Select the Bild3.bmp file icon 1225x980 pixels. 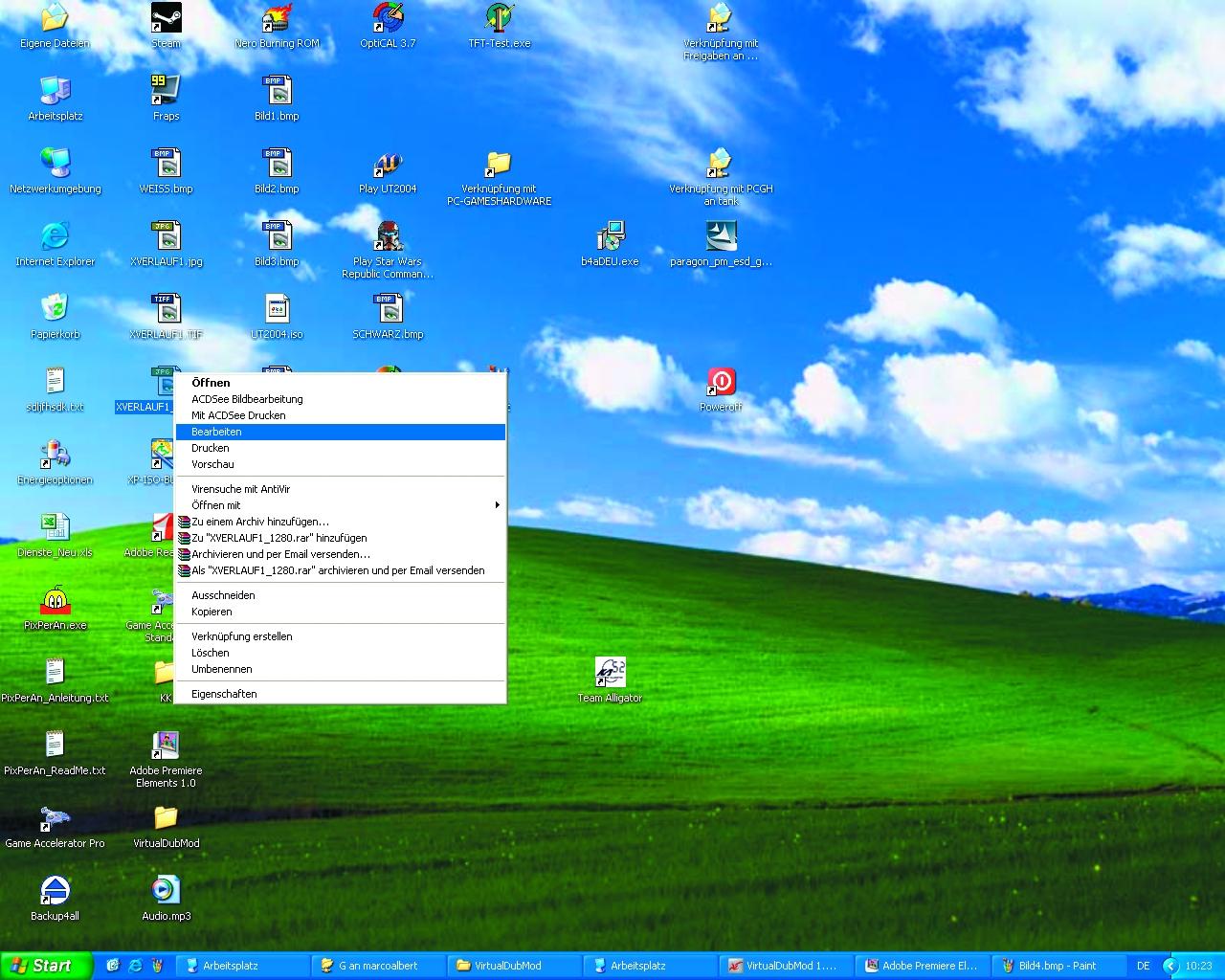tap(277, 236)
